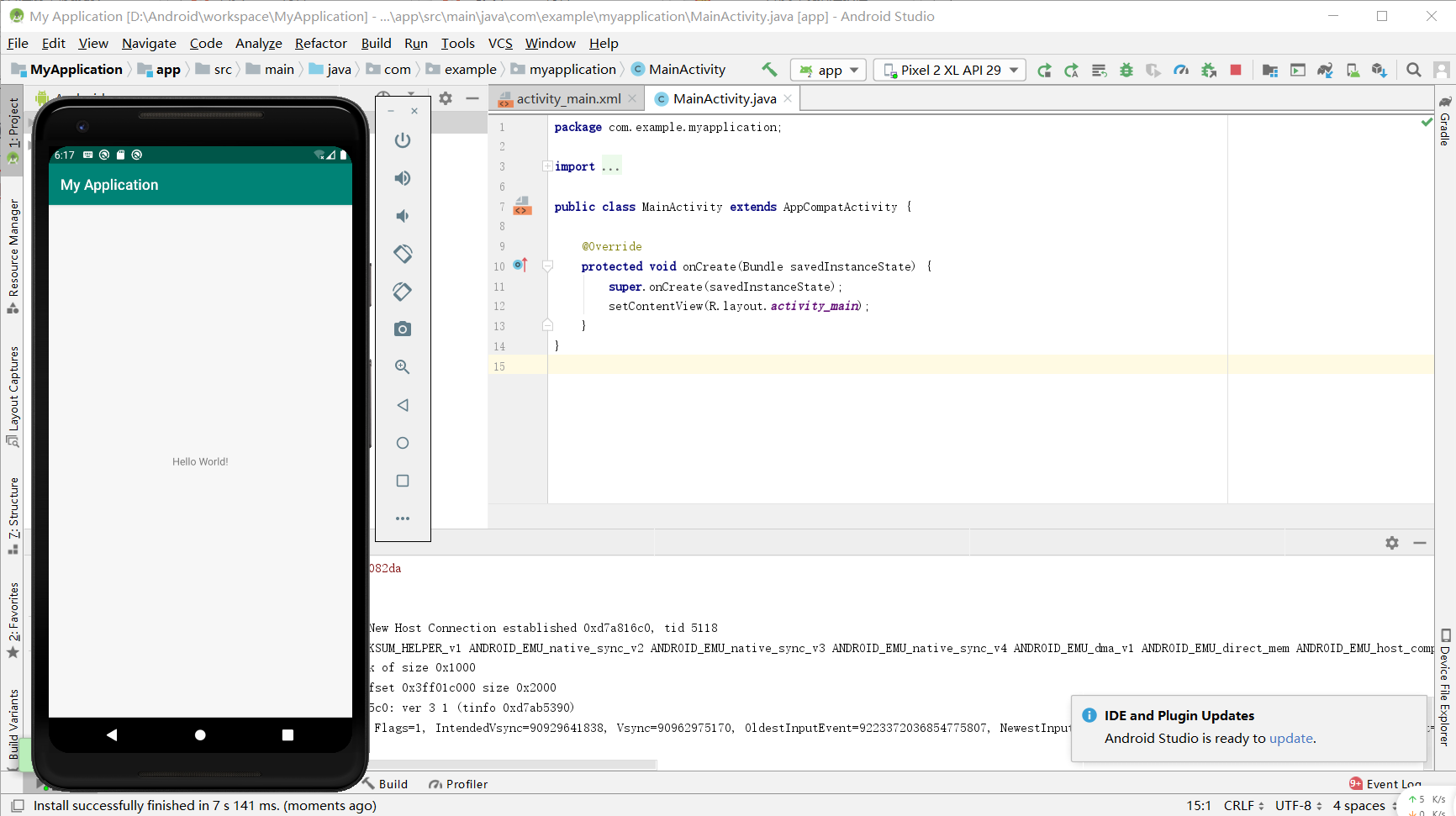
Task: Open Pixel 2 XL API 29 device dropdown
Action: pos(950,70)
